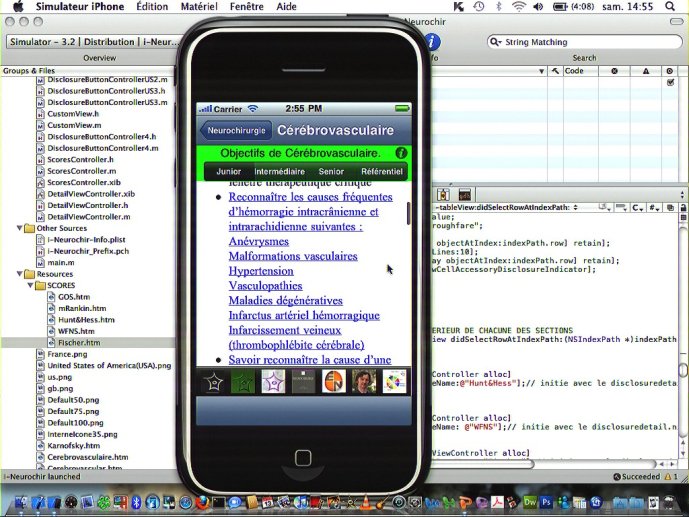Click the blue Info button in Xcode toolbar
This screenshot has height=517, width=689.
[x=432, y=42]
